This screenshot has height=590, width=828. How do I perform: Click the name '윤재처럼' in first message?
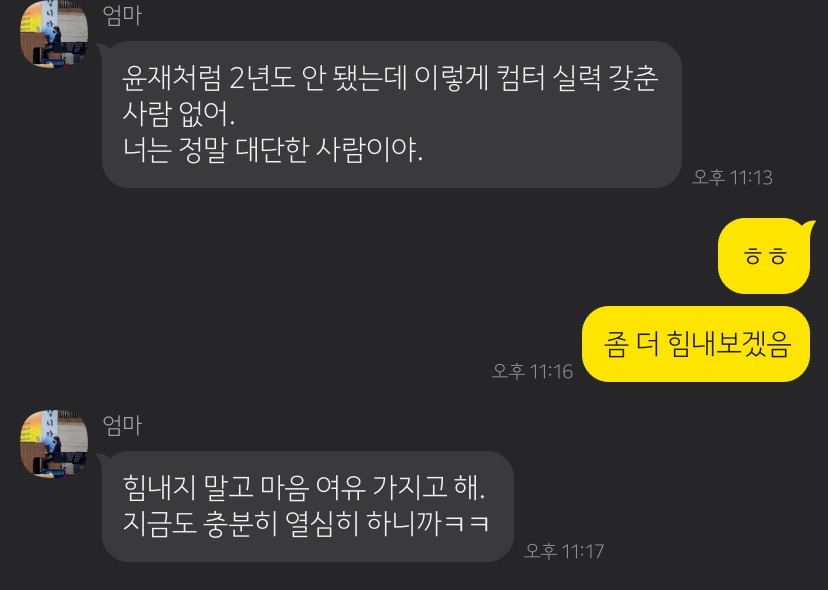coord(172,78)
